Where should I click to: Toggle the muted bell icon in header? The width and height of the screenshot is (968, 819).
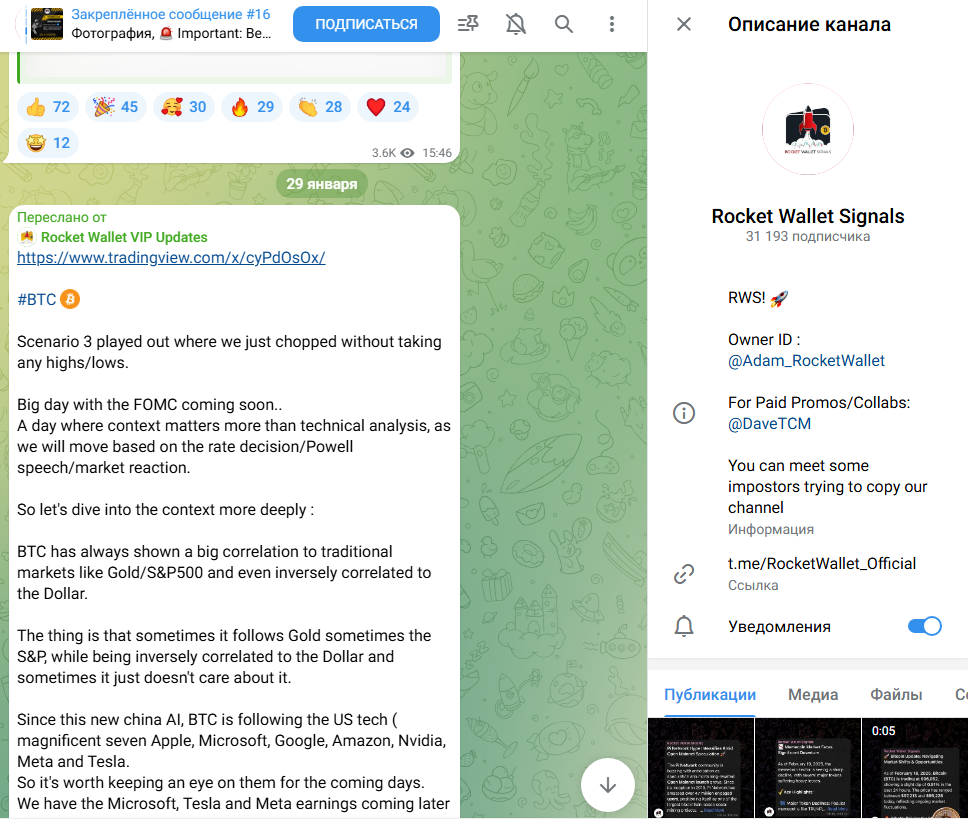tap(515, 24)
